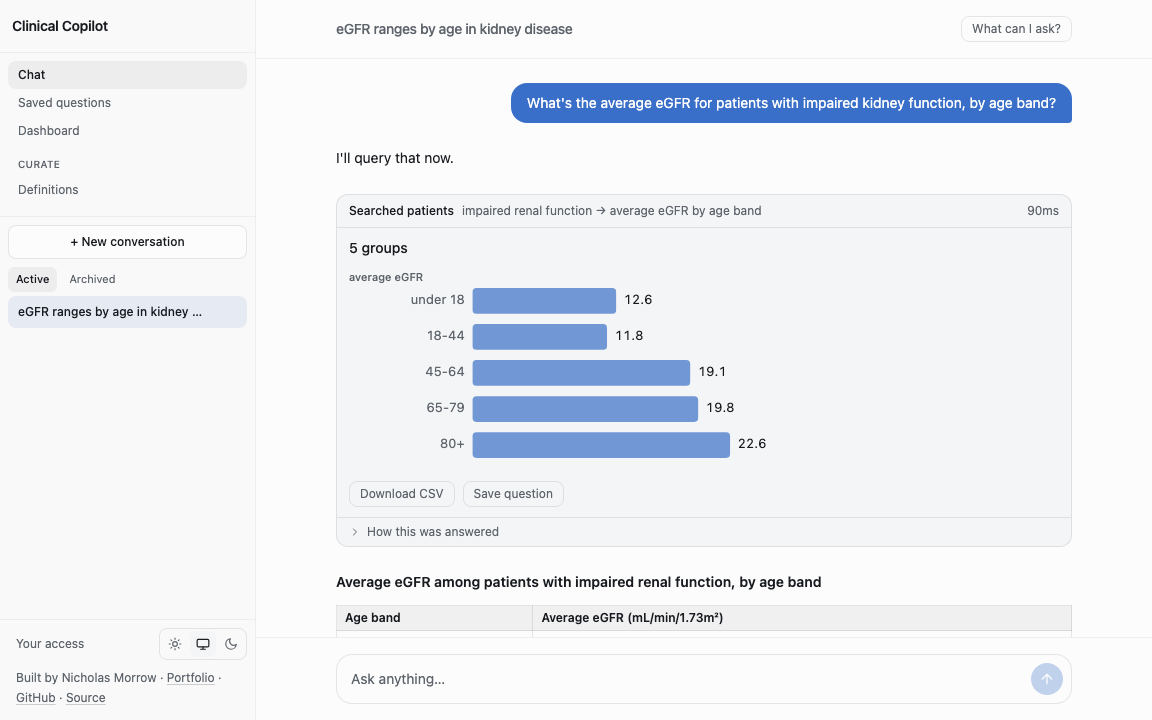Click the send arrow button
Viewport: 1152px width, 720px height.
[x=1046, y=679]
